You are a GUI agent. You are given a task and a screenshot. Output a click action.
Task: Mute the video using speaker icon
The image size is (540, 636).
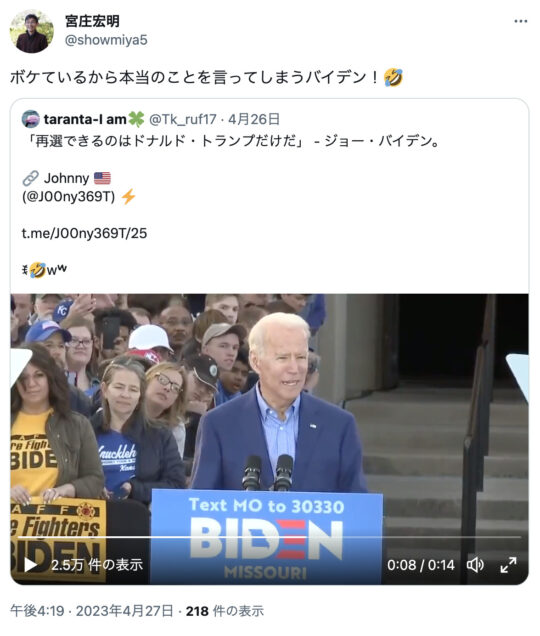pos(475,565)
